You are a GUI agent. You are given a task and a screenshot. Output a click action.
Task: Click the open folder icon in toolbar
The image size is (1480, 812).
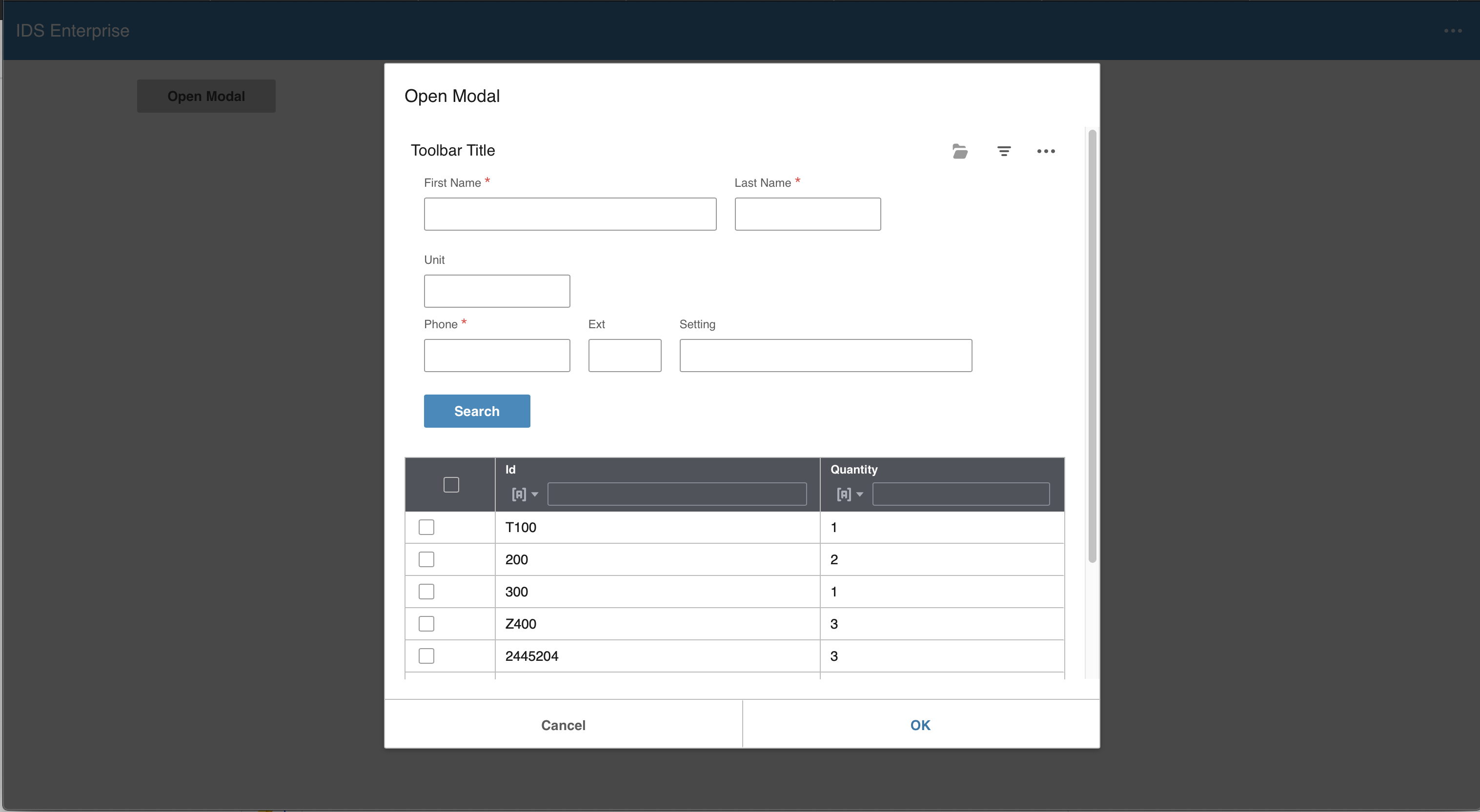(x=959, y=151)
